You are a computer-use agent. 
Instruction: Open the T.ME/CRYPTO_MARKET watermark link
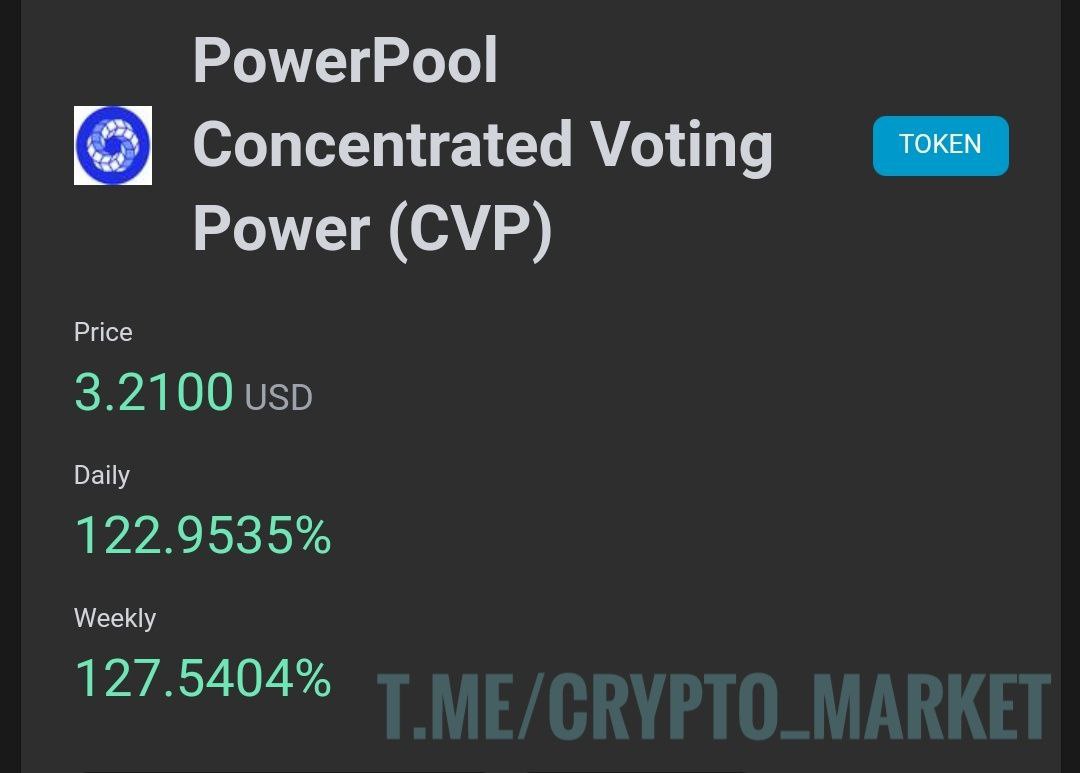[713, 706]
